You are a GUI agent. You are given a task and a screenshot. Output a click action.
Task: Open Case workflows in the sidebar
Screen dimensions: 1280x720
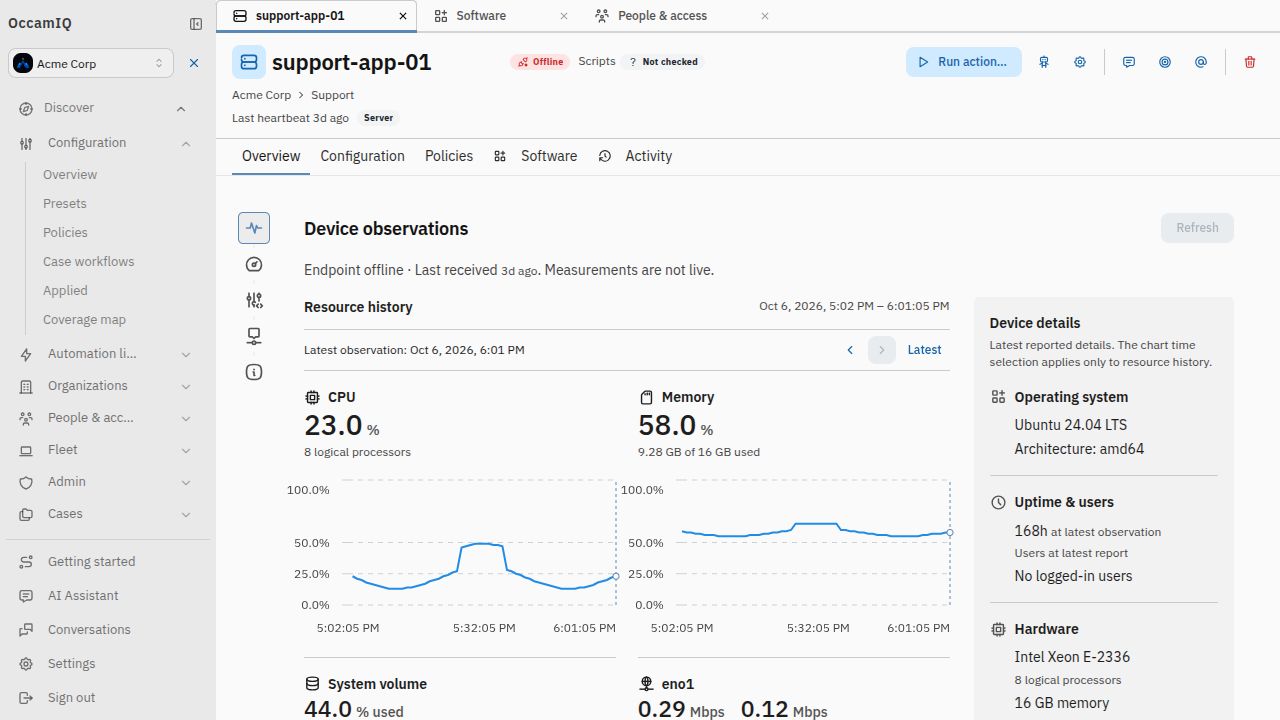(x=88, y=261)
